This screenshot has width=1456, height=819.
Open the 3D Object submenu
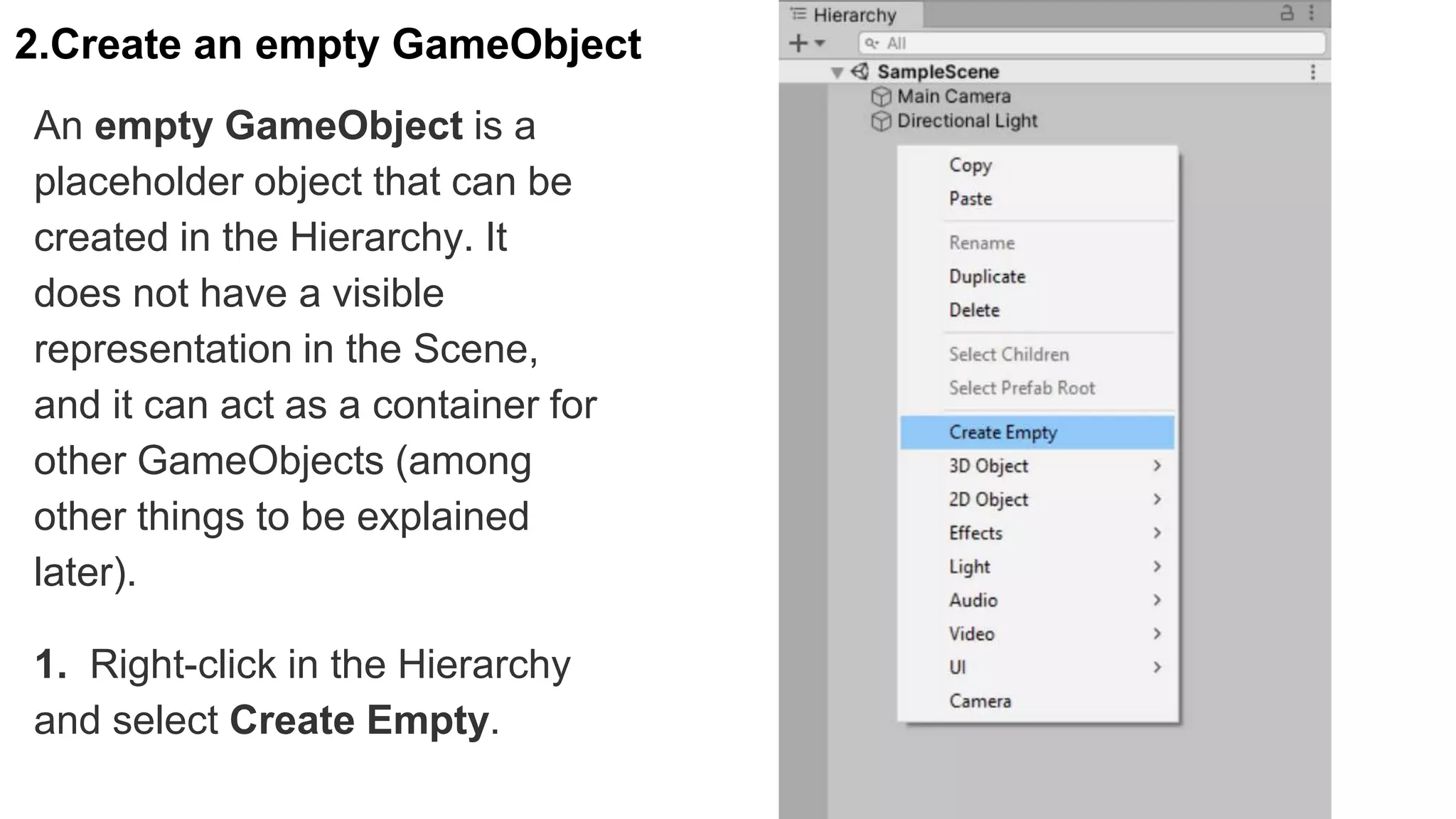point(1038,466)
